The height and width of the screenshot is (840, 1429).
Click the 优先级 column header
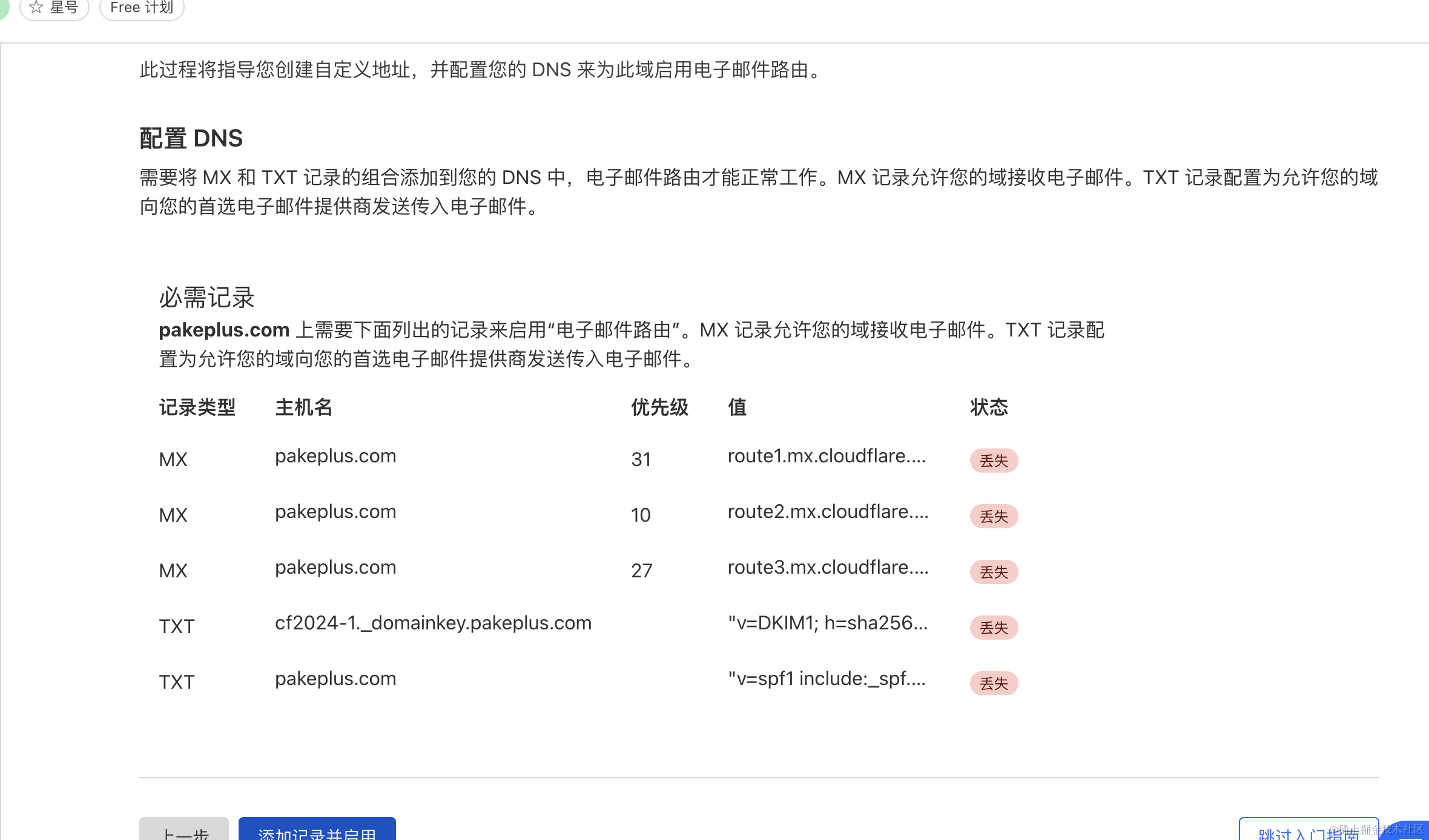659,407
